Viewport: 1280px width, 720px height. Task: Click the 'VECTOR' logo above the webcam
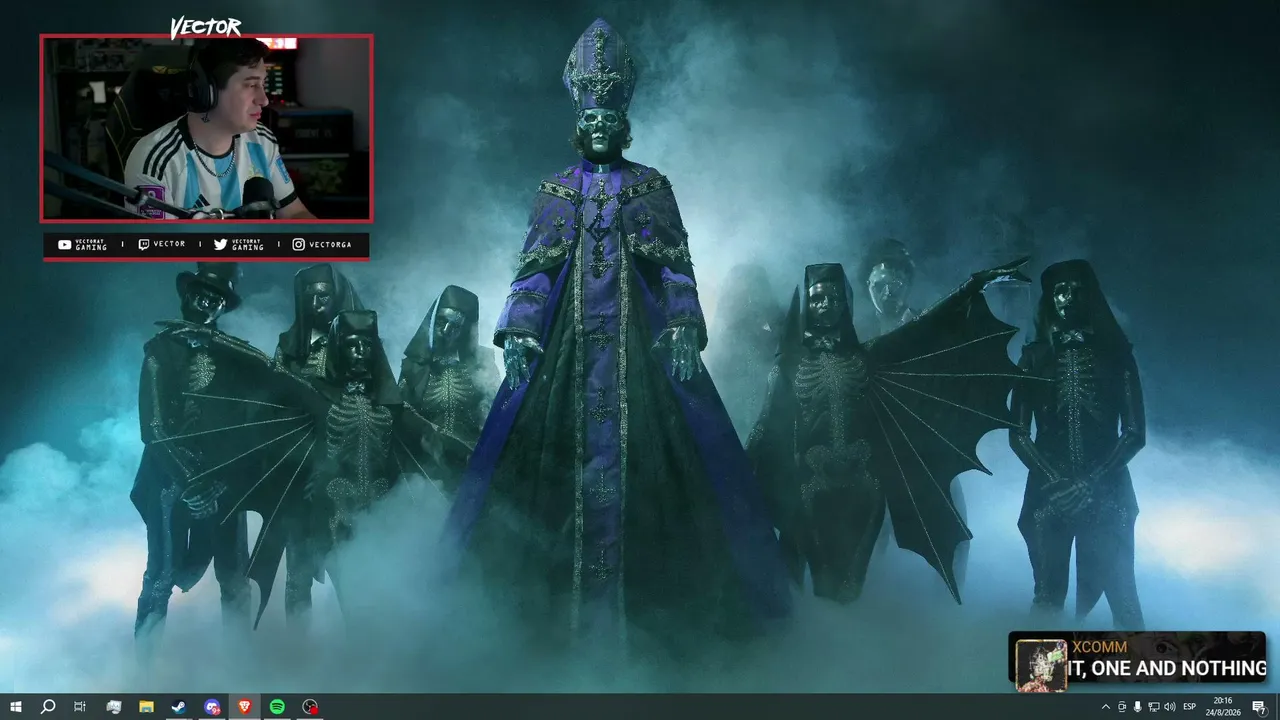point(205,27)
